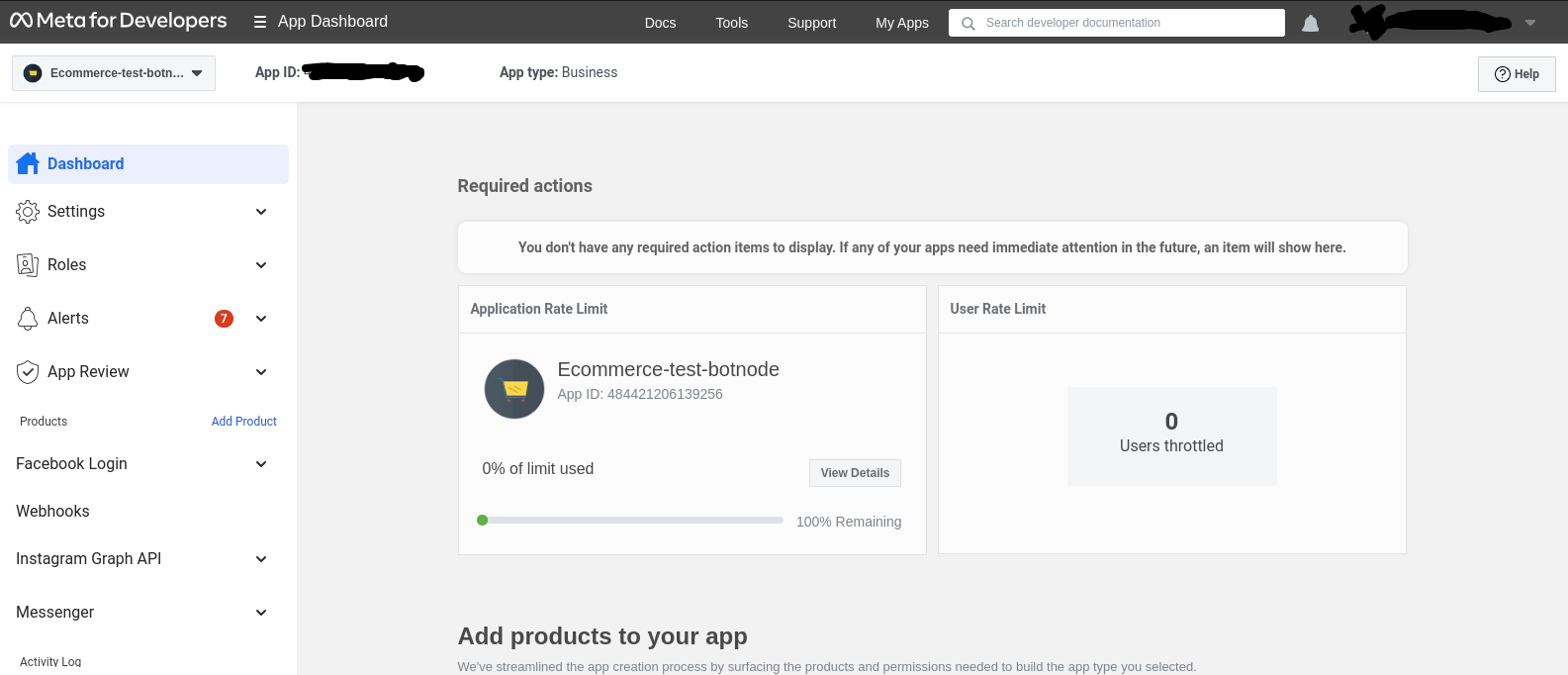Click the question mark icon in Help

tap(1502, 74)
